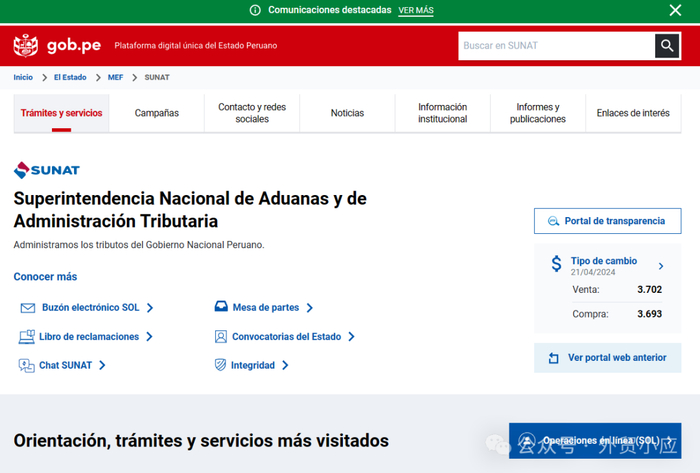Switch to the Noticias tab

coord(347,113)
